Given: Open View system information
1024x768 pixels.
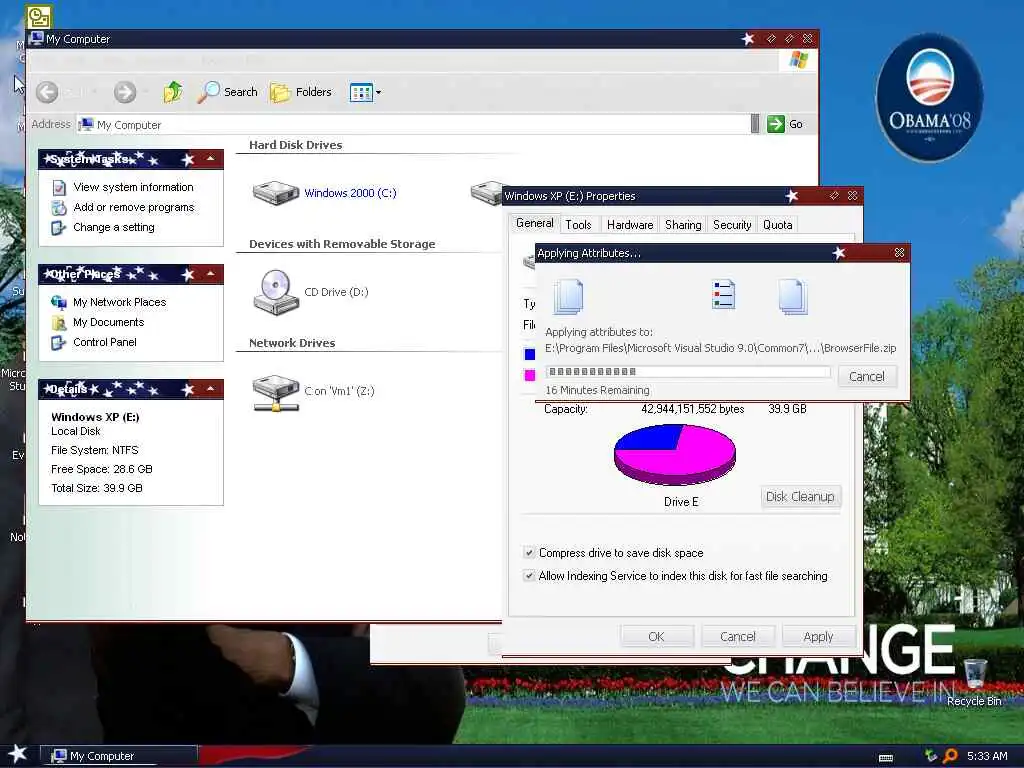Looking at the screenshot, I should point(133,187).
